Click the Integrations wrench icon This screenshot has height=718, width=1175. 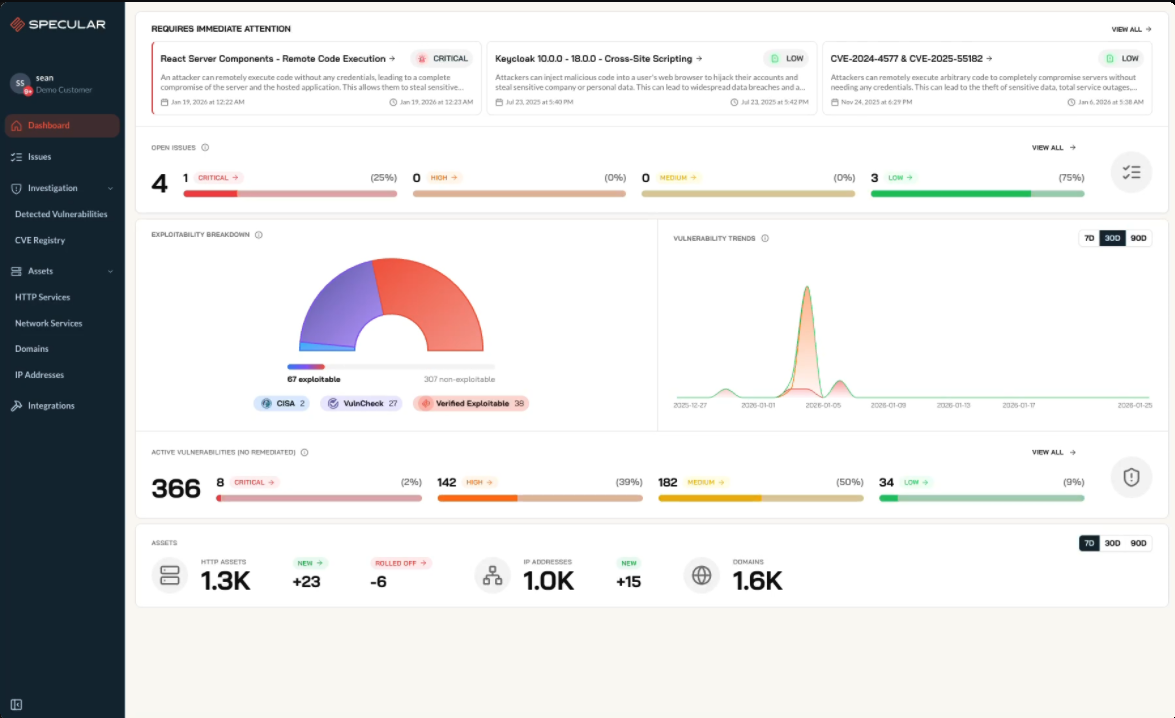click(x=16, y=405)
